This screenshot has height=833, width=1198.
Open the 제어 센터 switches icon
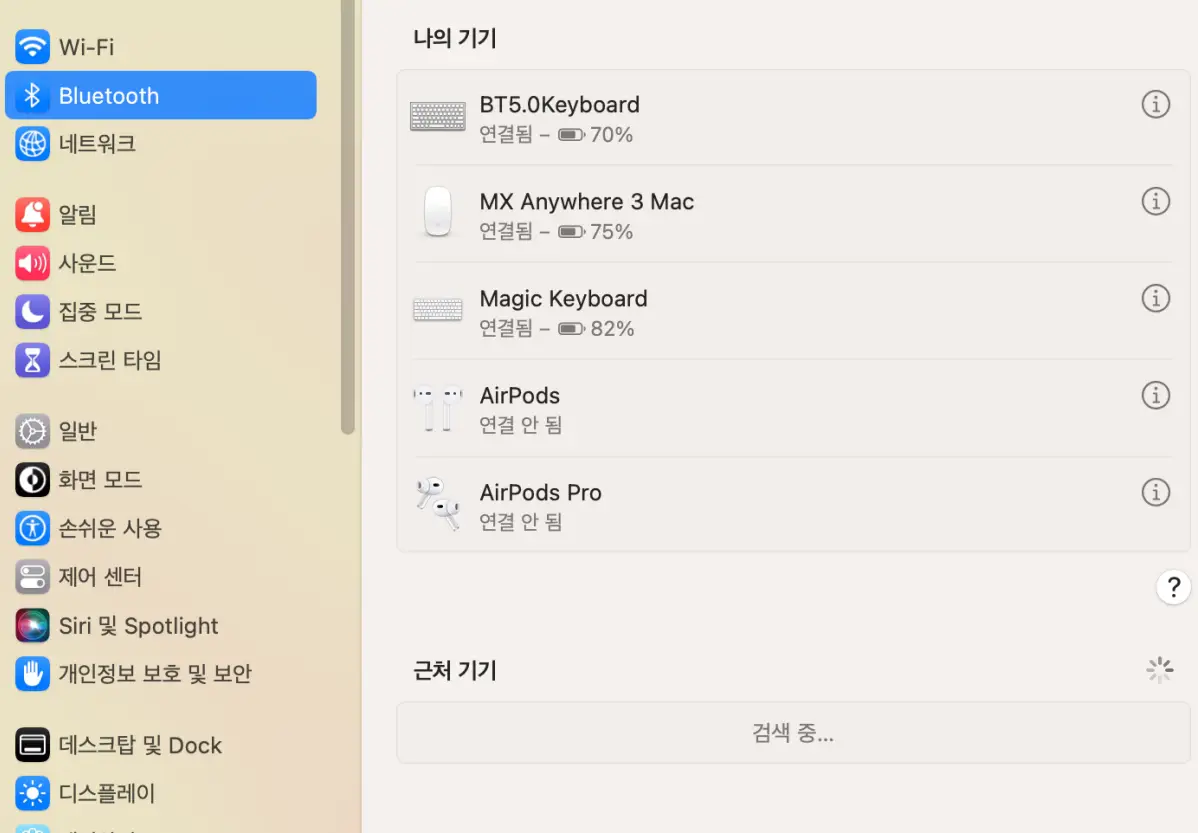click(x=32, y=577)
